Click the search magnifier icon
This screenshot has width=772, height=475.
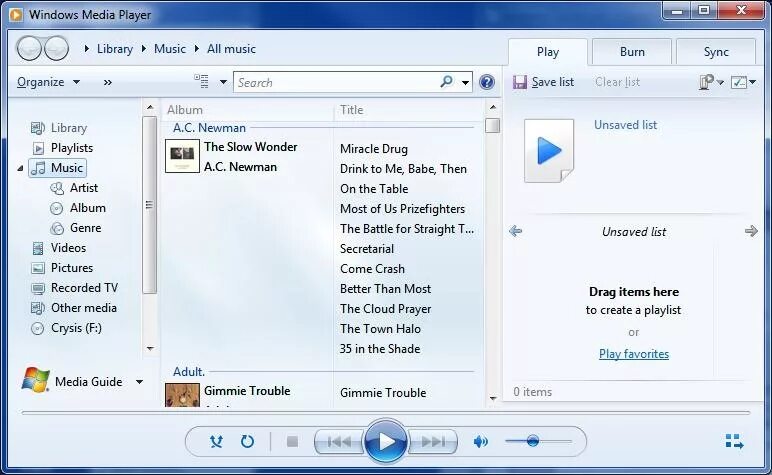[x=446, y=81]
